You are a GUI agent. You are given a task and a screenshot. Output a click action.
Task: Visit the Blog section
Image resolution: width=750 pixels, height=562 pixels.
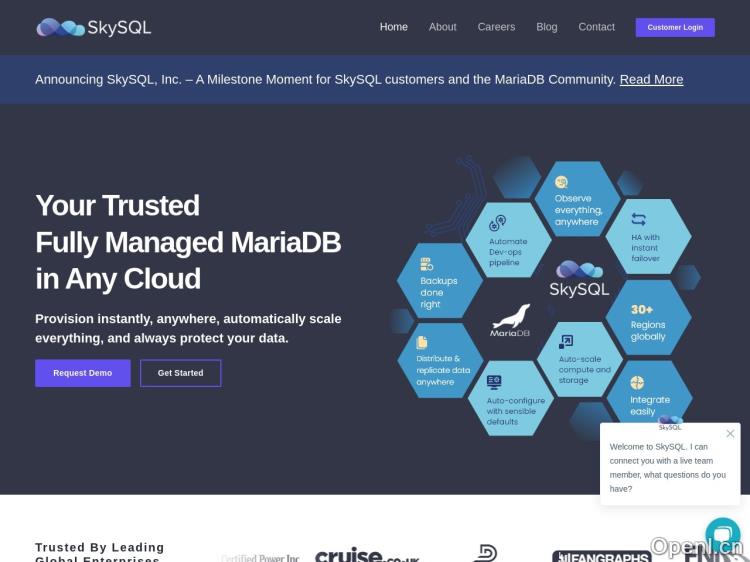547,27
